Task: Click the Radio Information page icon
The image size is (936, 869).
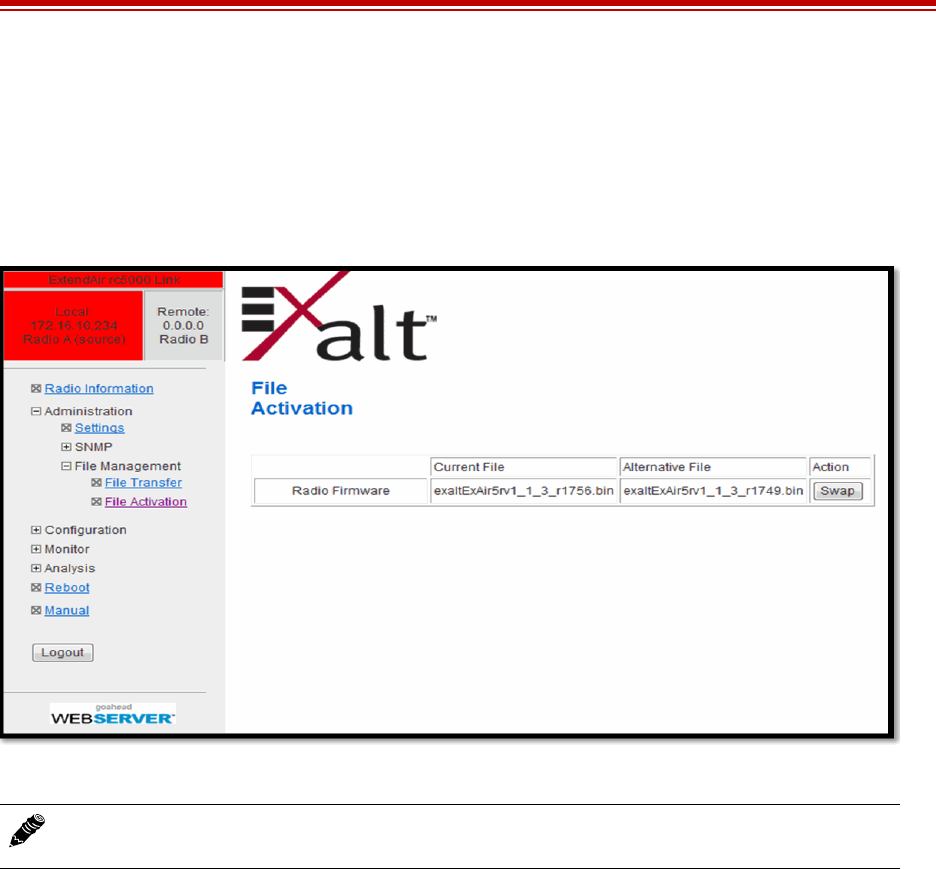Action: 36,389
